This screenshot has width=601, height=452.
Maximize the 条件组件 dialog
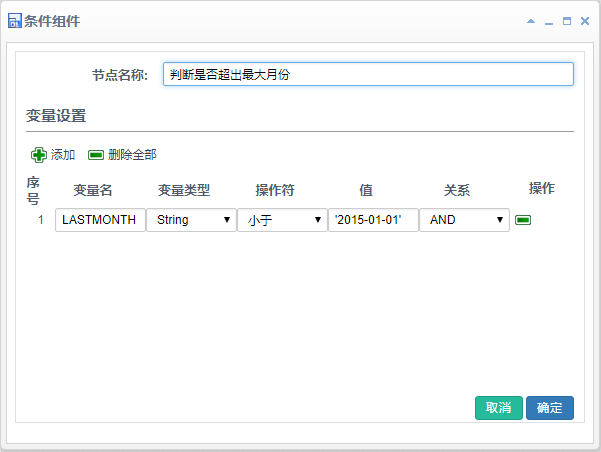567,21
